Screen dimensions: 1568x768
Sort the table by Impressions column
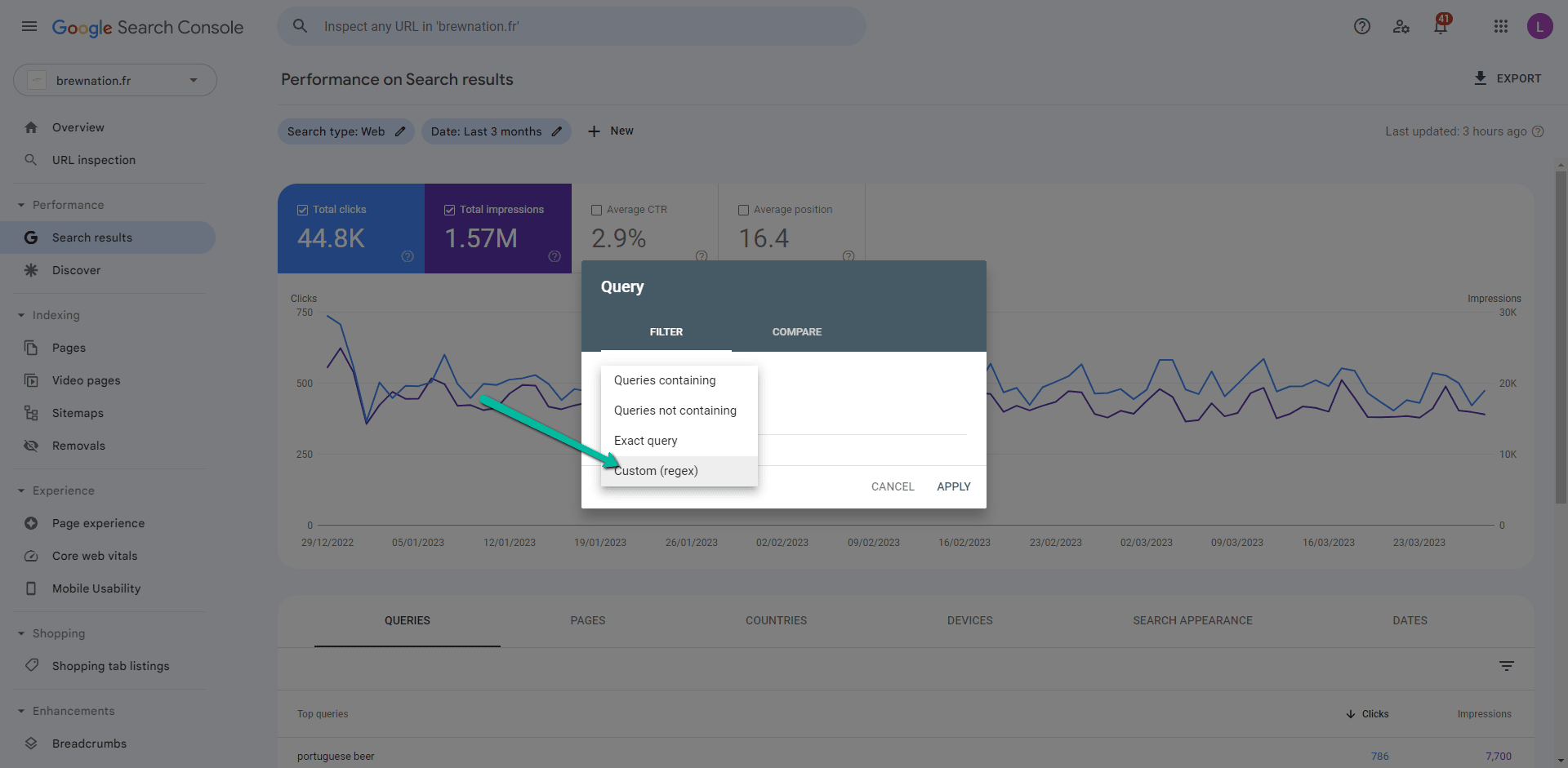[x=1485, y=714]
